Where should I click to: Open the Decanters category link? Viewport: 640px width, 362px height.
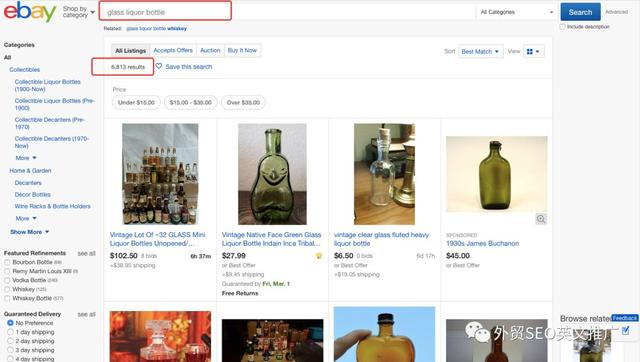[x=28, y=183]
